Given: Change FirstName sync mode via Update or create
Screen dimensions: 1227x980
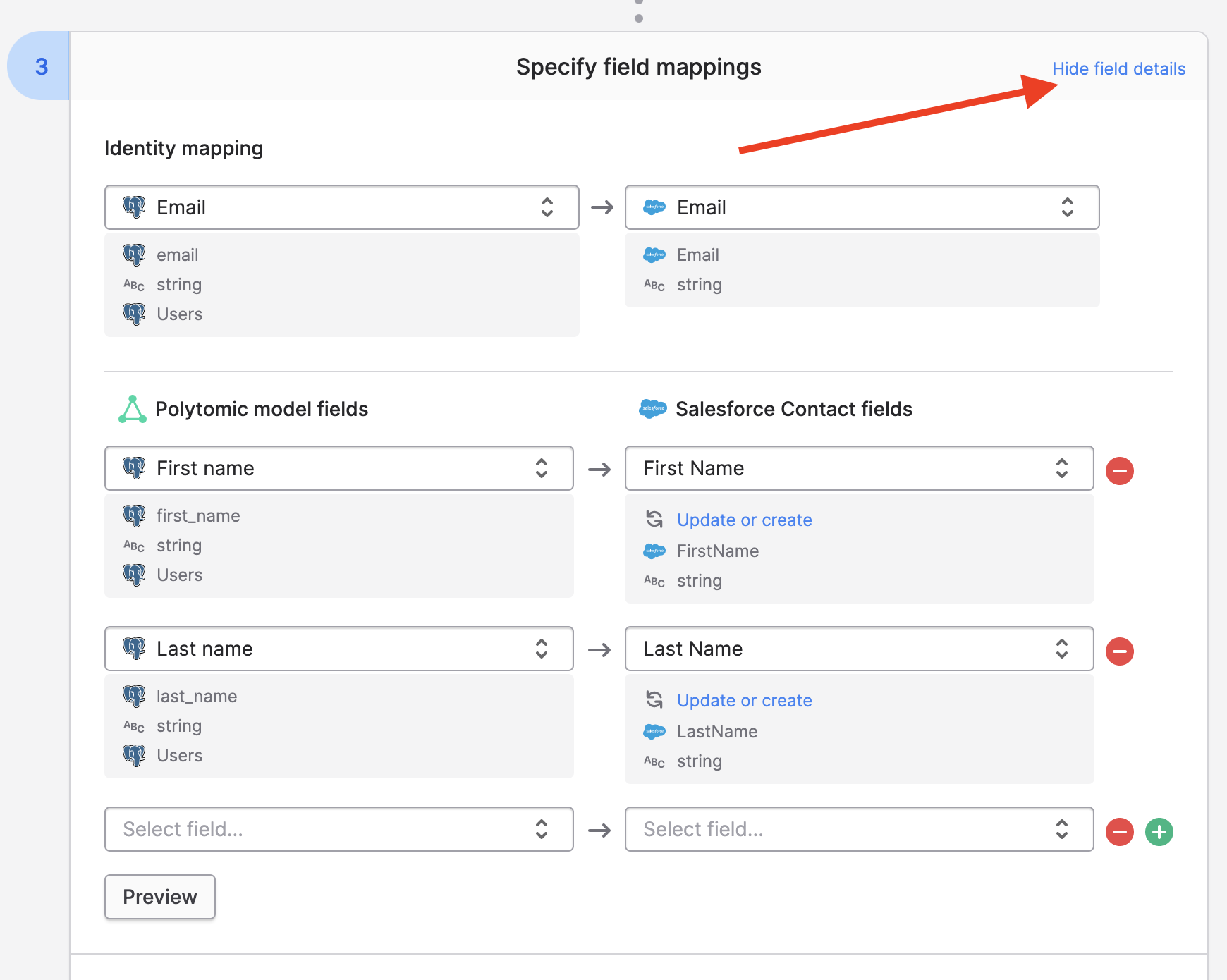Looking at the screenshot, I should click(x=744, y=520).
